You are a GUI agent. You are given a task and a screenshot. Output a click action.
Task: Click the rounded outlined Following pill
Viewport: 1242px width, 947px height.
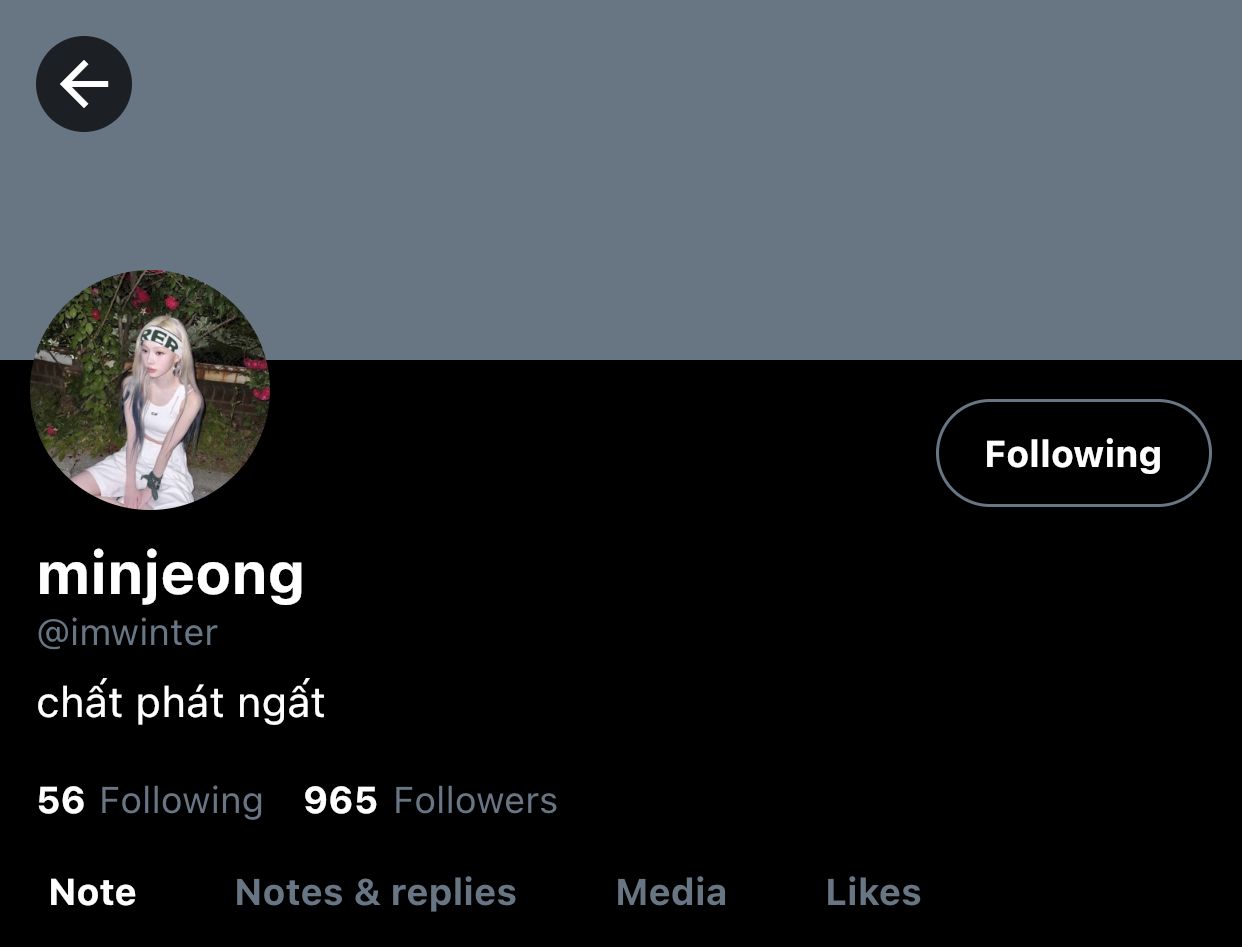click(x=1074, y=453)
